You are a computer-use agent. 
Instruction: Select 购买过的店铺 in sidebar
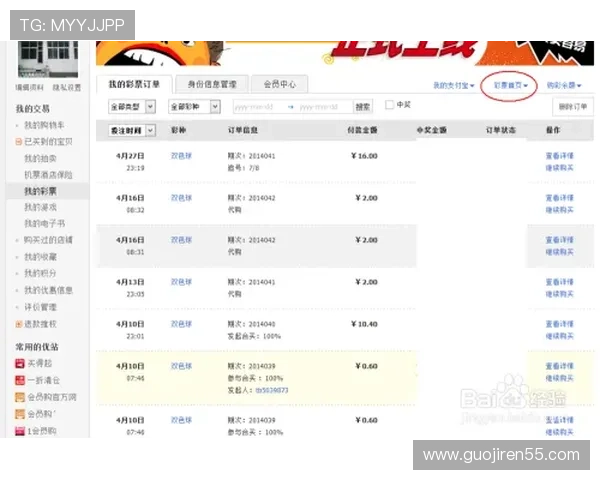click(48, 240)
